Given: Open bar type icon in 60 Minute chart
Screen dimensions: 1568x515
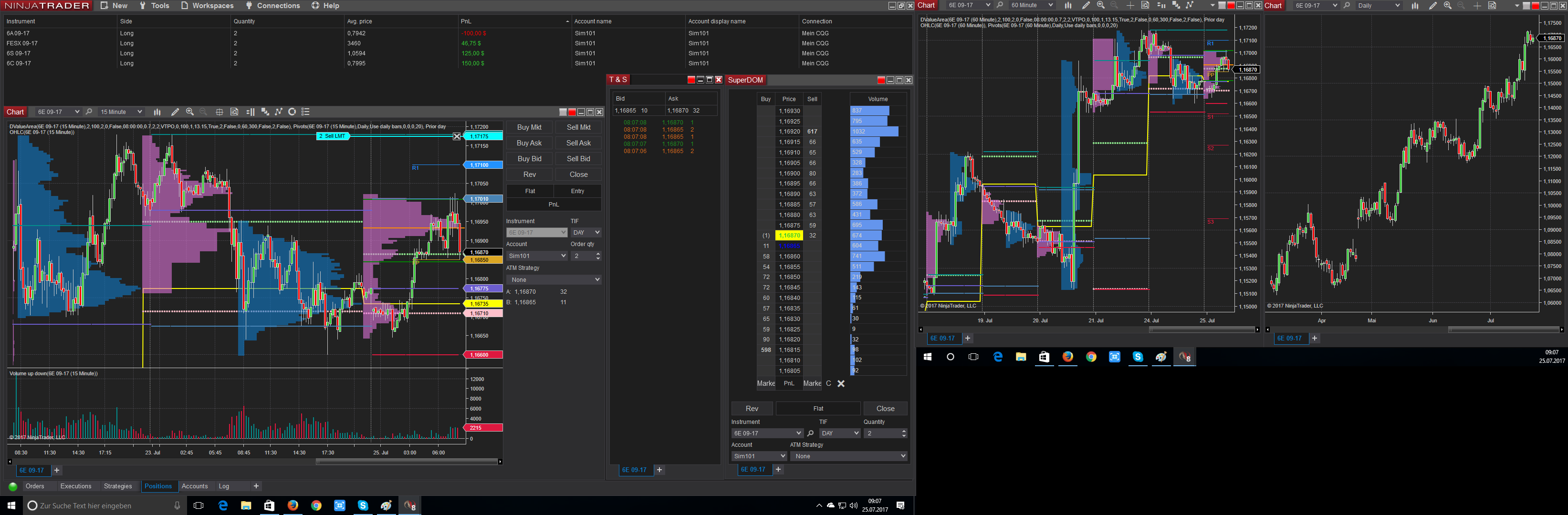Looking at the screenshot, I should pyautogui.click(x=1067, y=5).
